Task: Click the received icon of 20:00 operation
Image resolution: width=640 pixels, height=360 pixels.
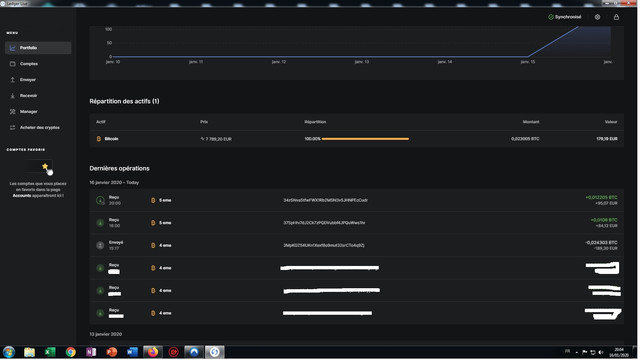Action: tap(100, 200)
